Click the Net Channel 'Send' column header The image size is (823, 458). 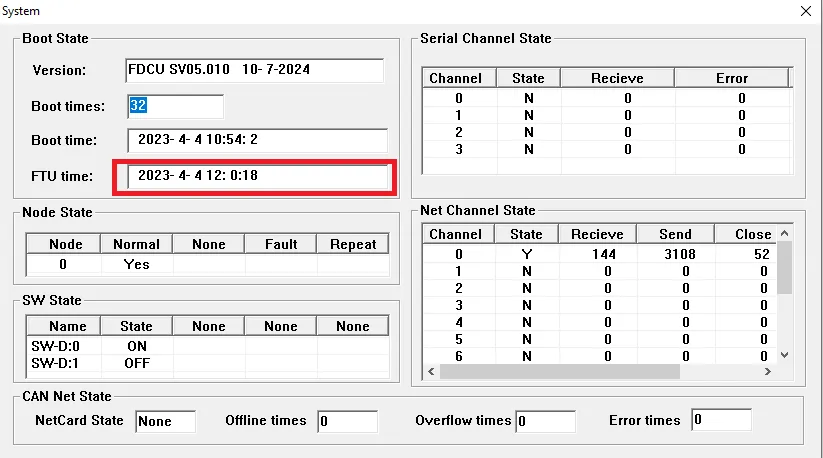(x=675, y=234)
